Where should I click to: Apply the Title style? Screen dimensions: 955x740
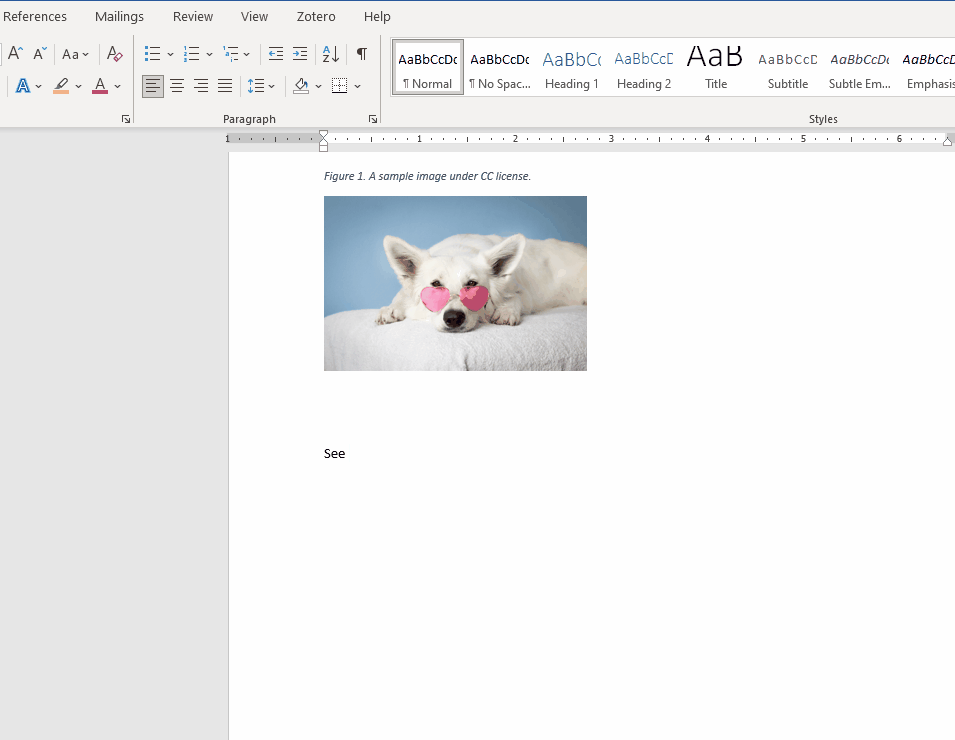[716, 68]
